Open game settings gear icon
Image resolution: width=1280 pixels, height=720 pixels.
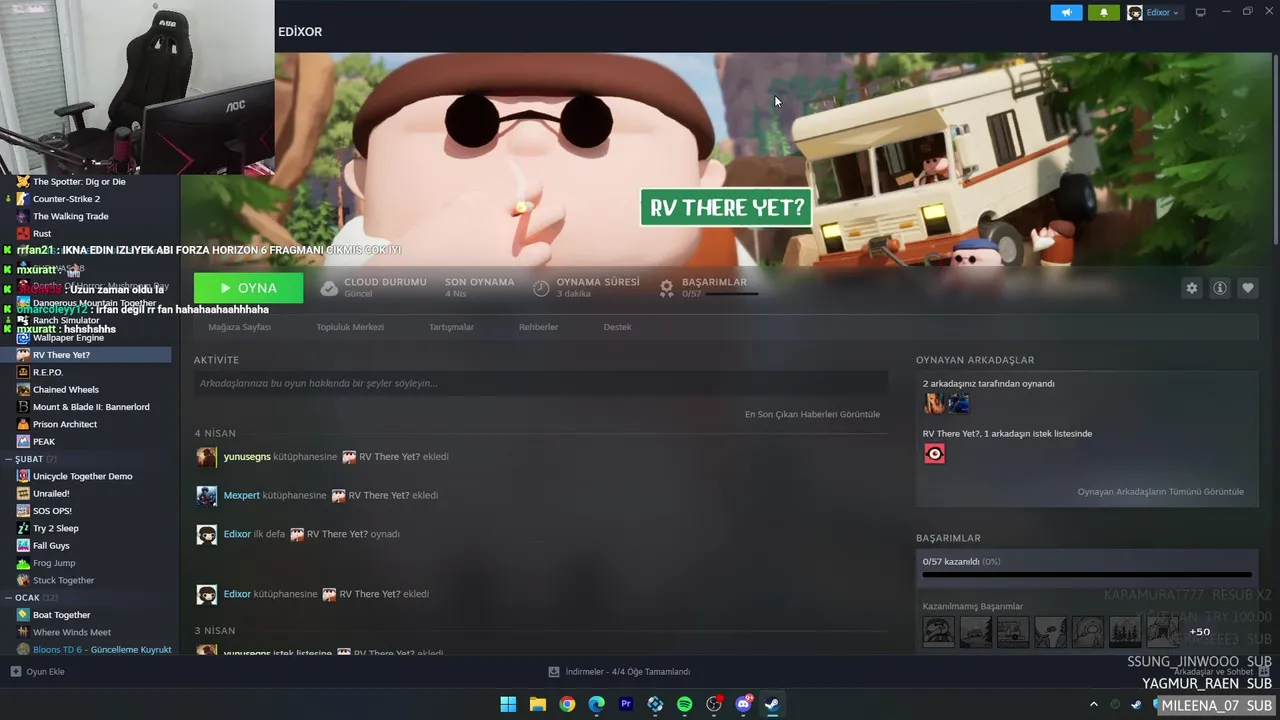click(x=1192, y=288)
